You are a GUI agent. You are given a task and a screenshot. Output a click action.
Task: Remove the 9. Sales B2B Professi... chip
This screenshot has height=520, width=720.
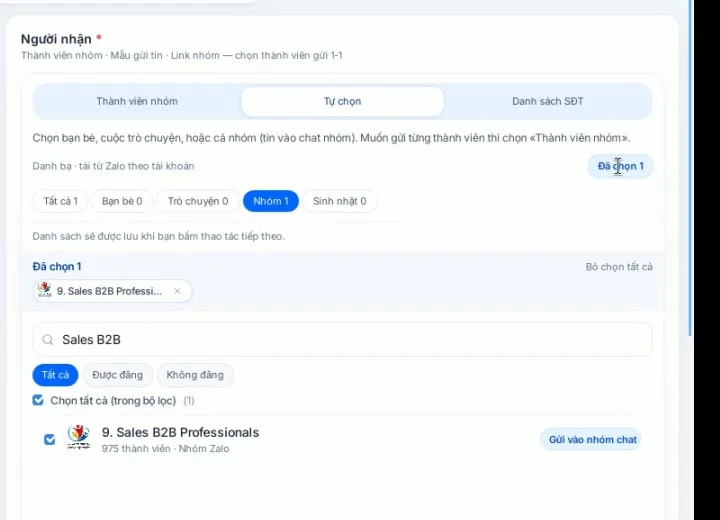pos(177,291)
